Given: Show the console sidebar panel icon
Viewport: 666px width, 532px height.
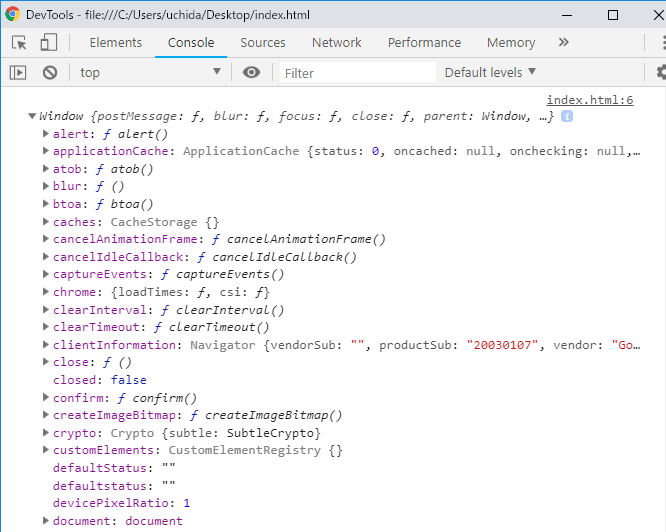Looking at the screenshot, I should [18, 73].
